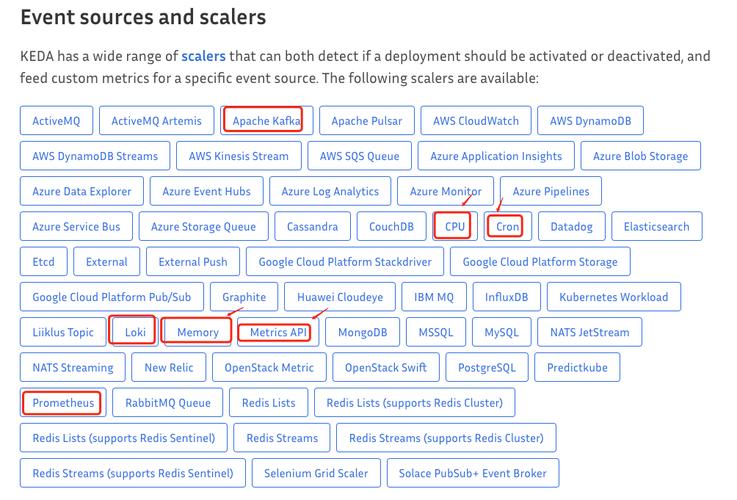The width and height of the screenshot is (737, 500).
Task: Open the Selenium Grid Scaler
Action: pyautogui.click(x=316, y=473)
